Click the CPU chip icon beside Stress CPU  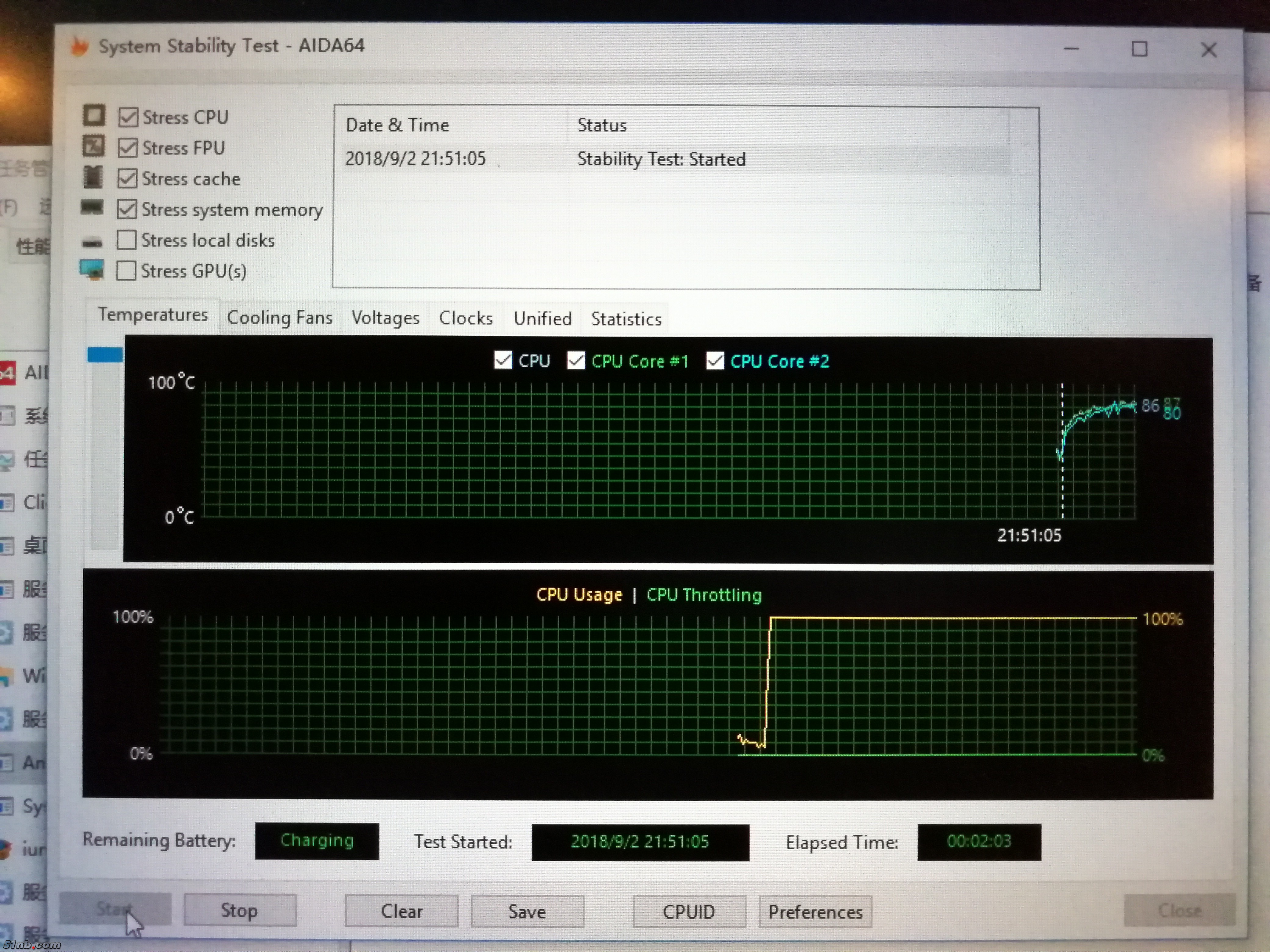[94, 115]
